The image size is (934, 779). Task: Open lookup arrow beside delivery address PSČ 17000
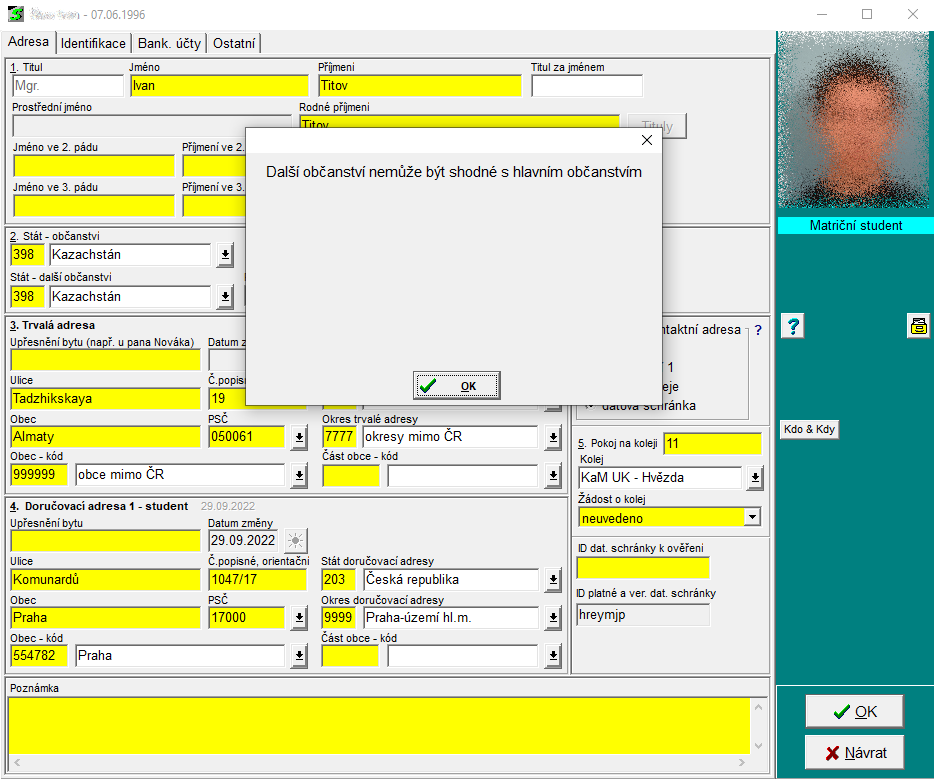pos(299,618)
